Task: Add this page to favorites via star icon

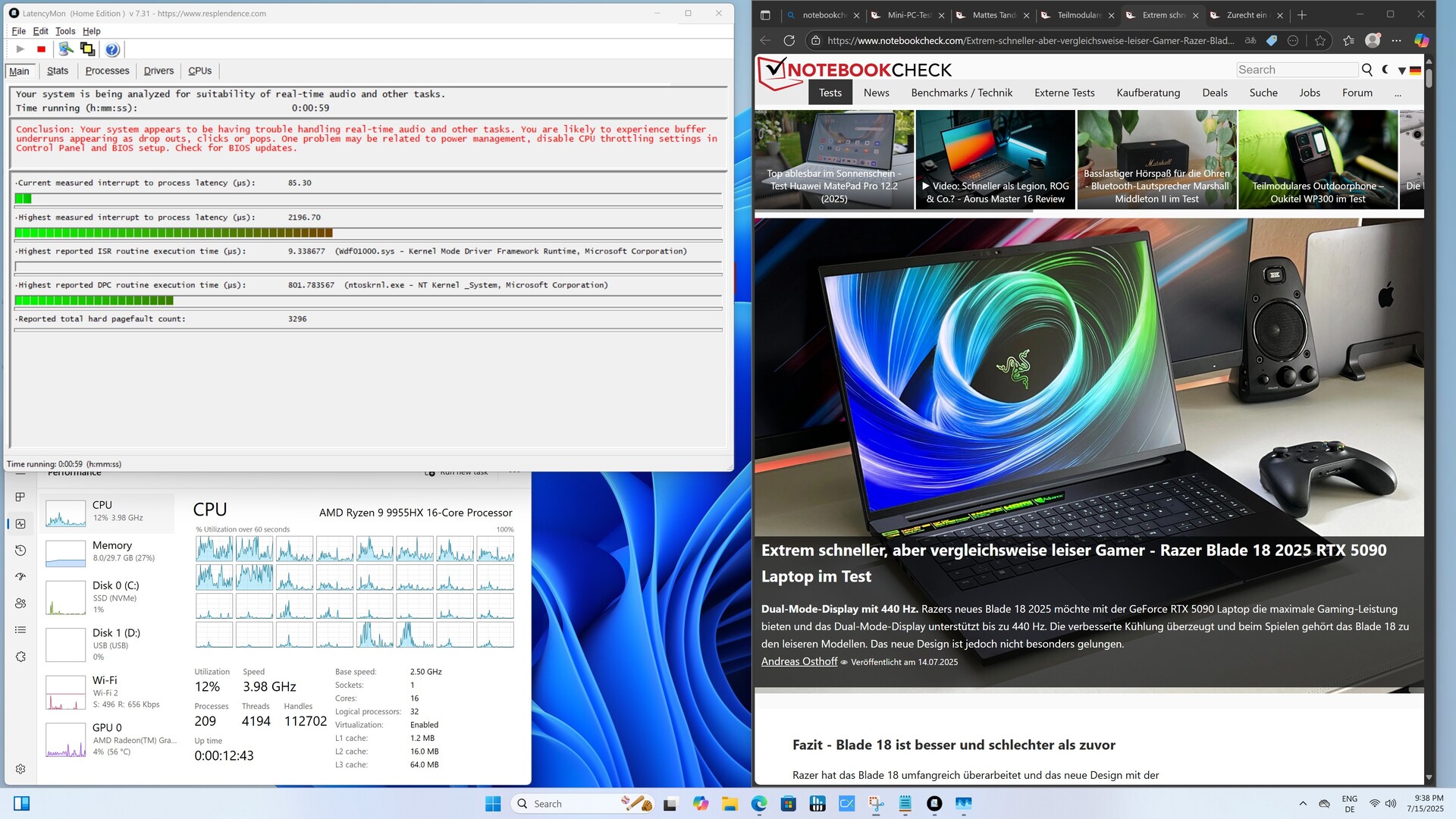Action: [x=1320, y=40]
